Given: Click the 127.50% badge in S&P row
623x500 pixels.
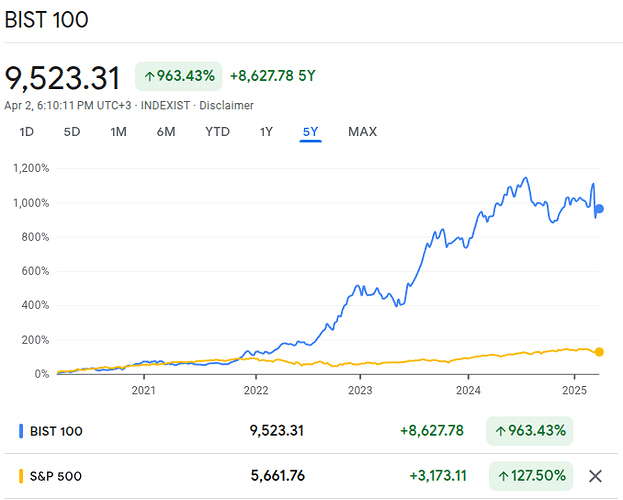Looking at the screenshot, I should point(531,476).
